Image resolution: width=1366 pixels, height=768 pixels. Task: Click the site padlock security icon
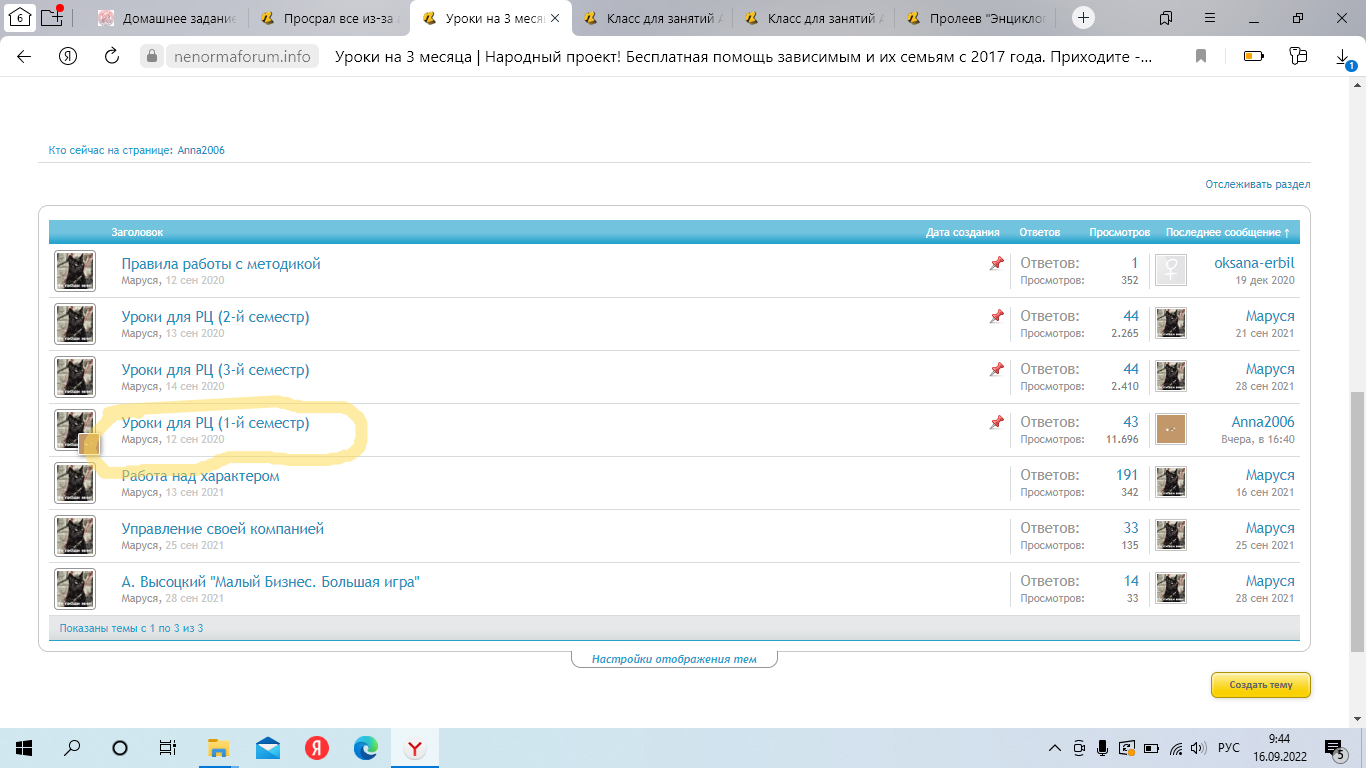coord(152,57)
